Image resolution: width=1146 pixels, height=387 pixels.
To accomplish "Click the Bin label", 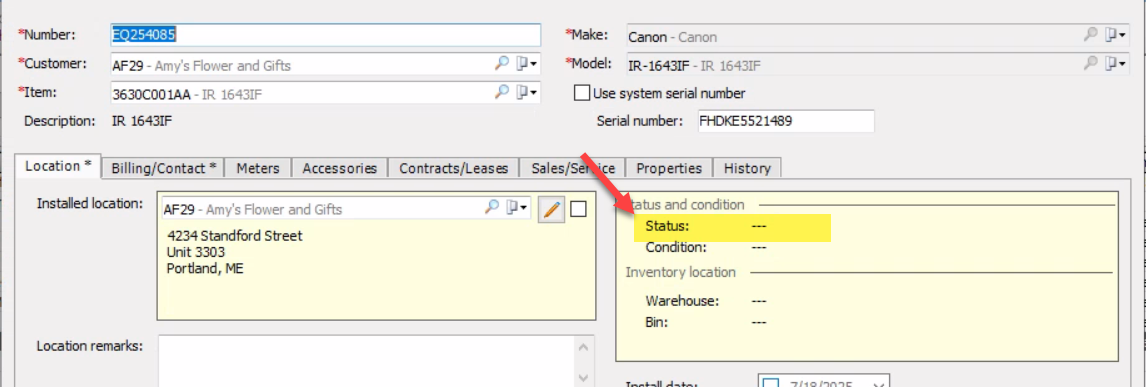I will (656, 321).
